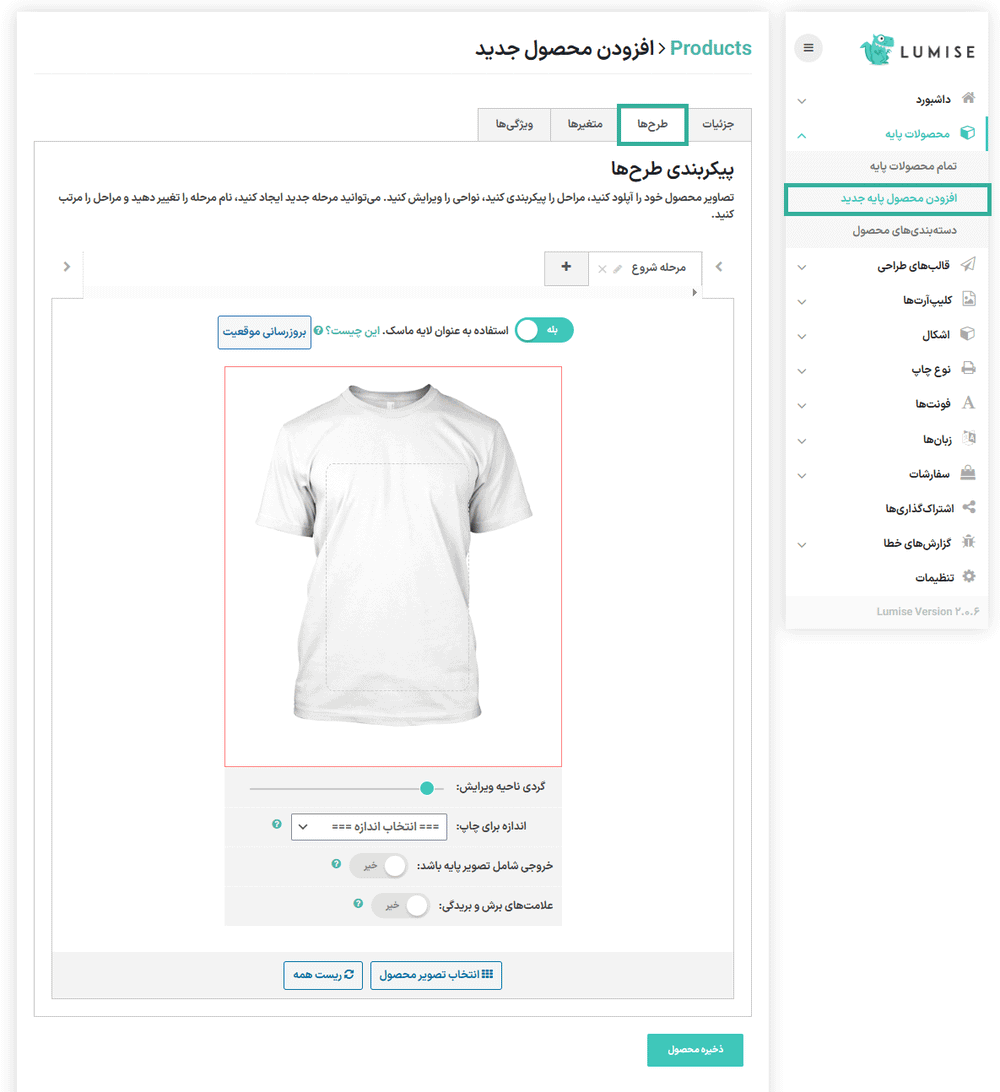The image size is (1000, 1092).
Task: Click the انتخاب تصویر محصول button
Action: pyautogui.click(x=436, y=975)
